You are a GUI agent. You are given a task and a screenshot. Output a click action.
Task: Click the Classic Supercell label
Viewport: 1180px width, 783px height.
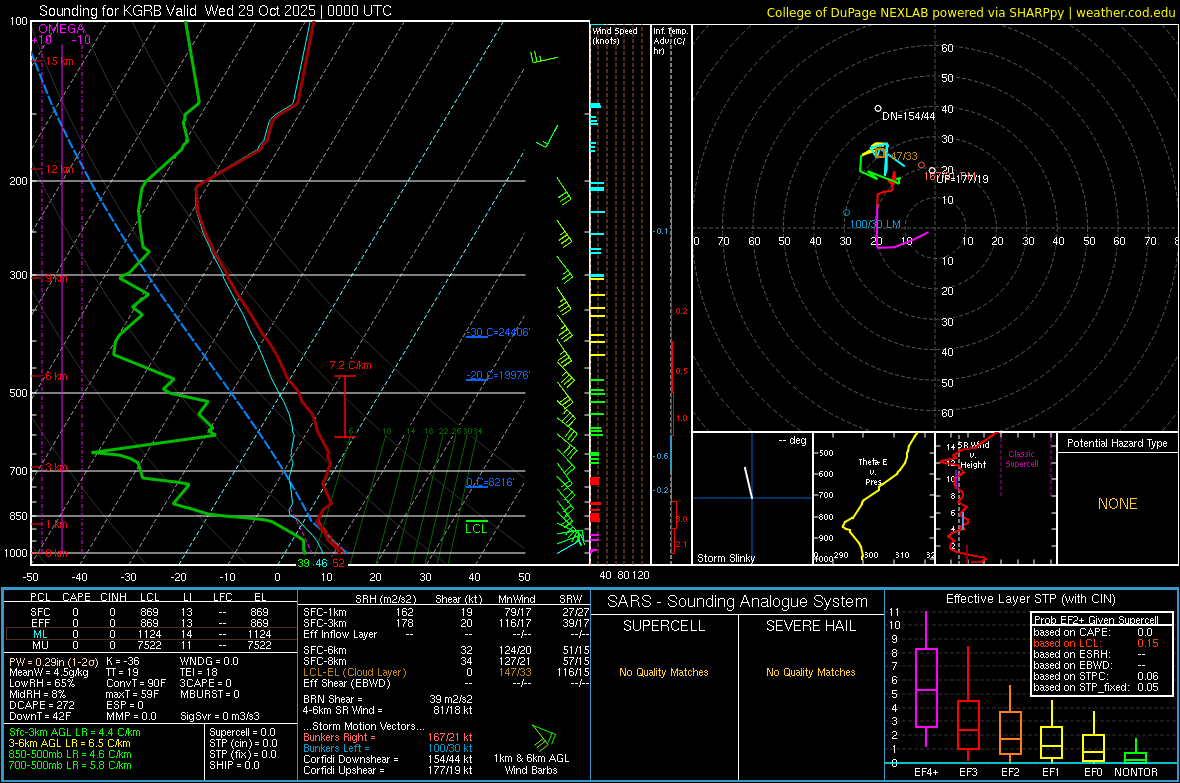click(x=1021, y=459)
